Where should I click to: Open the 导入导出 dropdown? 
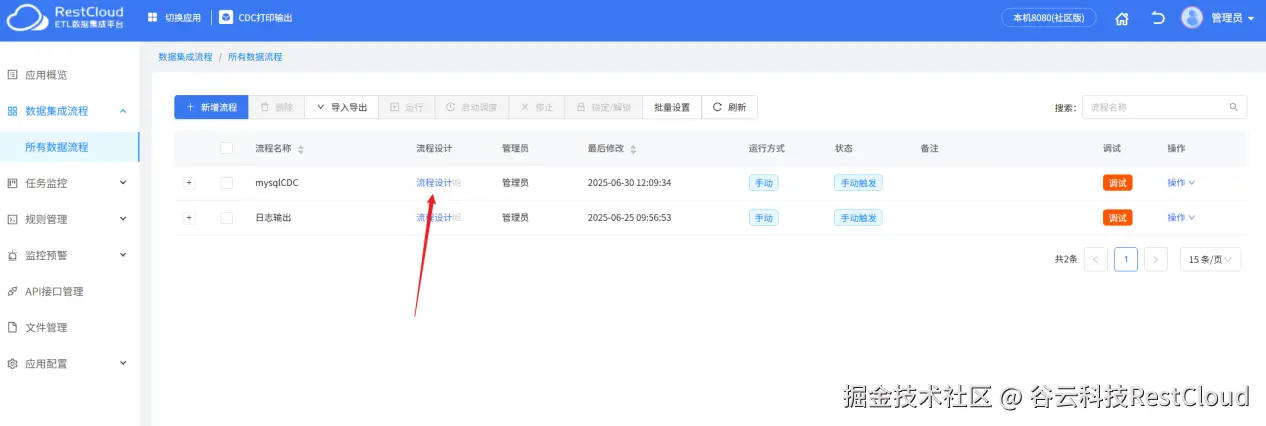342,107
